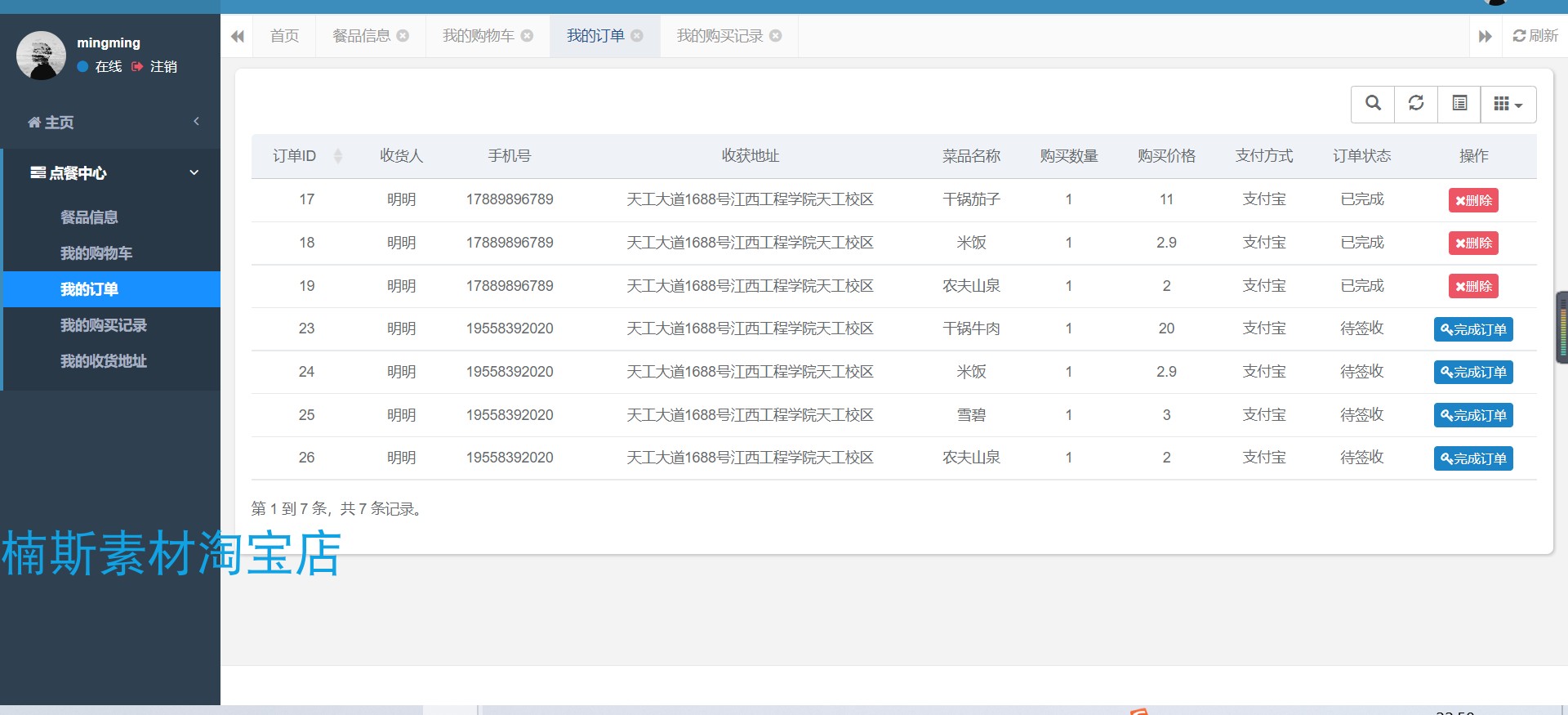Open 我的购物车 in the sidebar
This screenshot has width=1568, height=715.
[x=96, y=253]
